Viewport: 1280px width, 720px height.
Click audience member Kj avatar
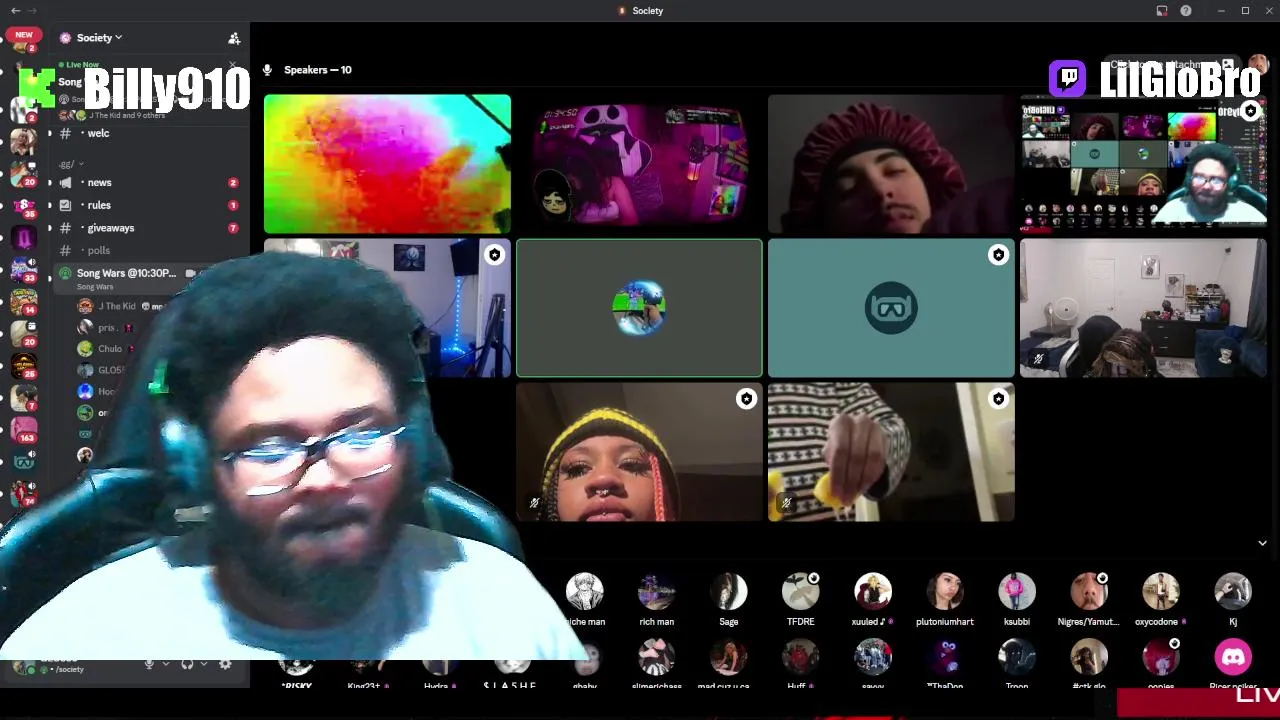pyautogui.click(x=1233, y=592)
